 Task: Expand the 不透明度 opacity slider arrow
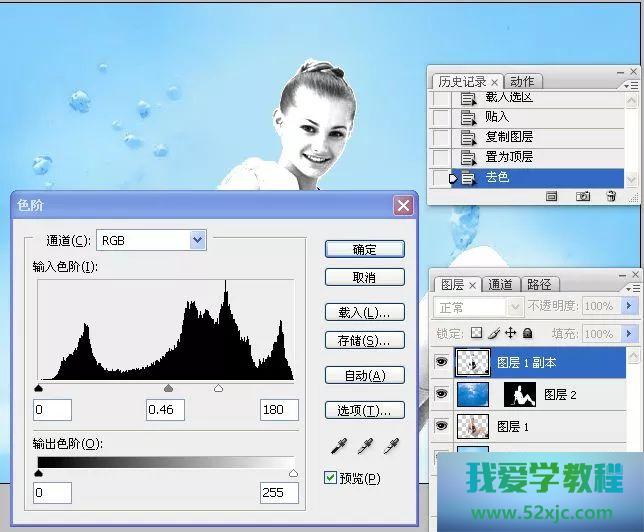(629, 306)
